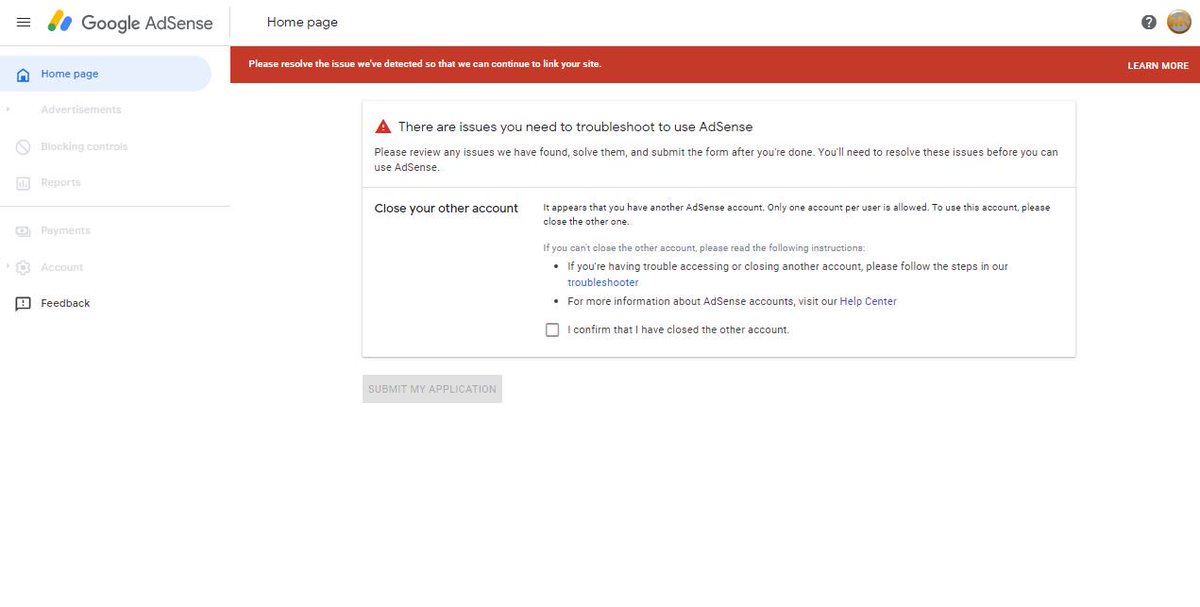Click the Feedback speech bubble icon
1200x607 pixels.
[23, 304]
